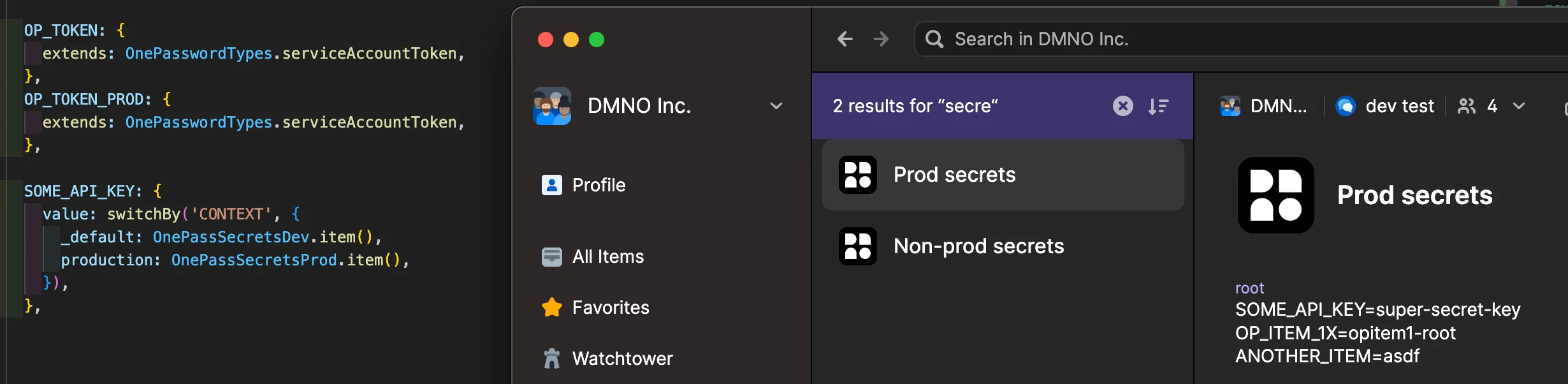Go forward with the right arrow
This screenshot has width=1568, height=384.
tap(881, 40)
